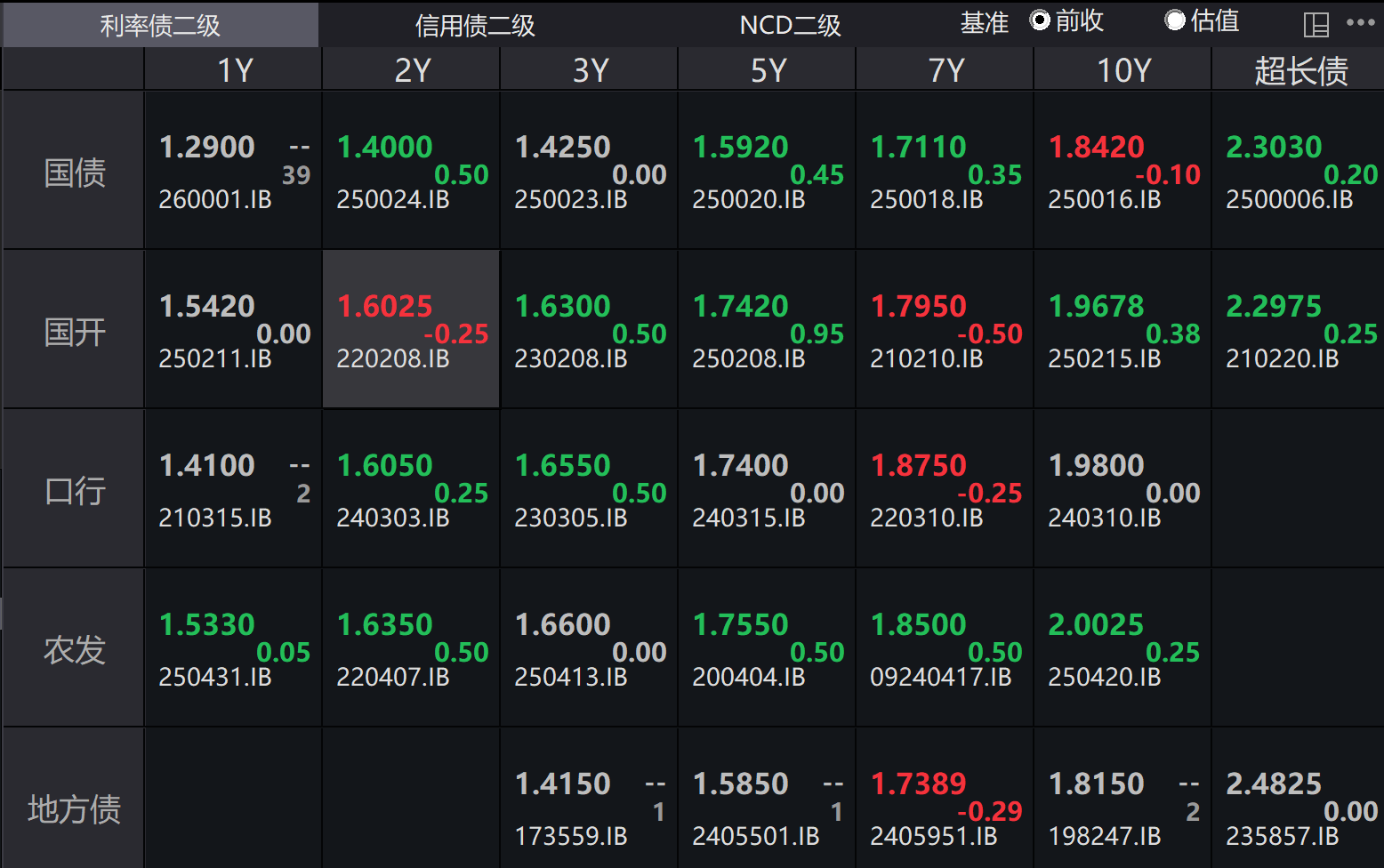Click the 10Y column header
The height and width of the screenshot is (868, 1384).
[1122, 70]
